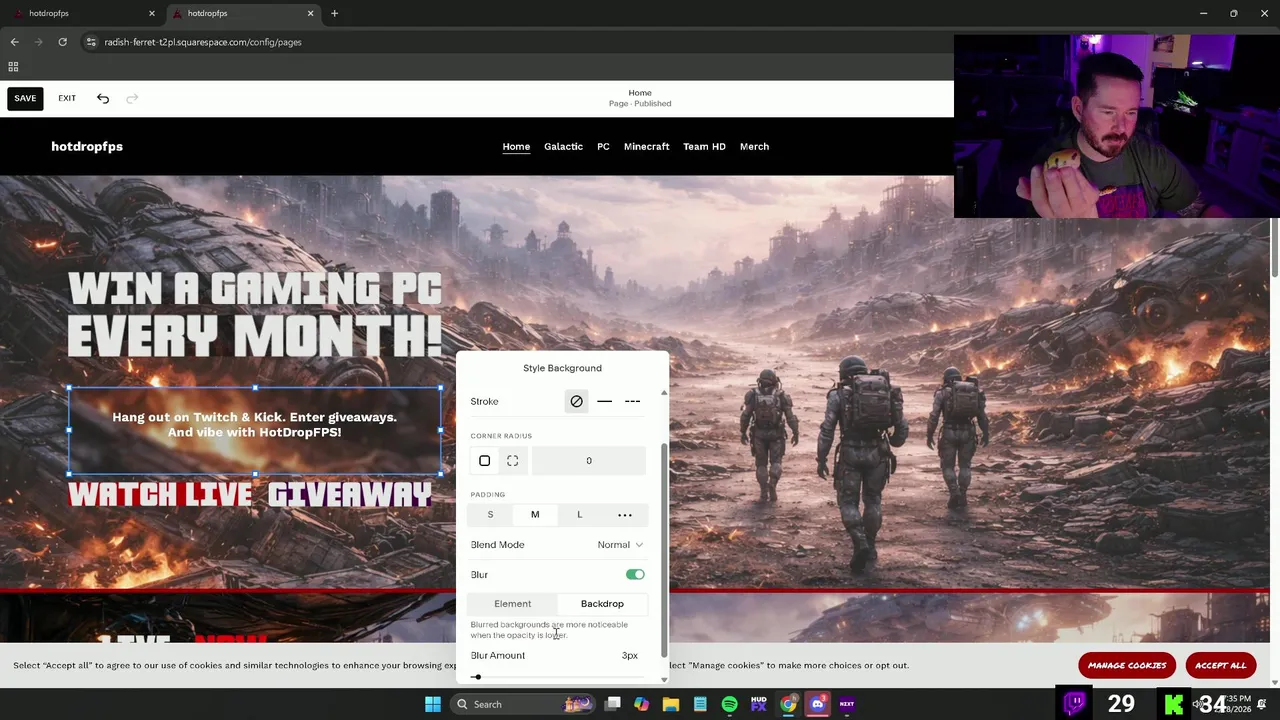Close the first hotdropfps tab
Image resolution: width=1280 pixels, height=720 pixels.
click(152, 13)
